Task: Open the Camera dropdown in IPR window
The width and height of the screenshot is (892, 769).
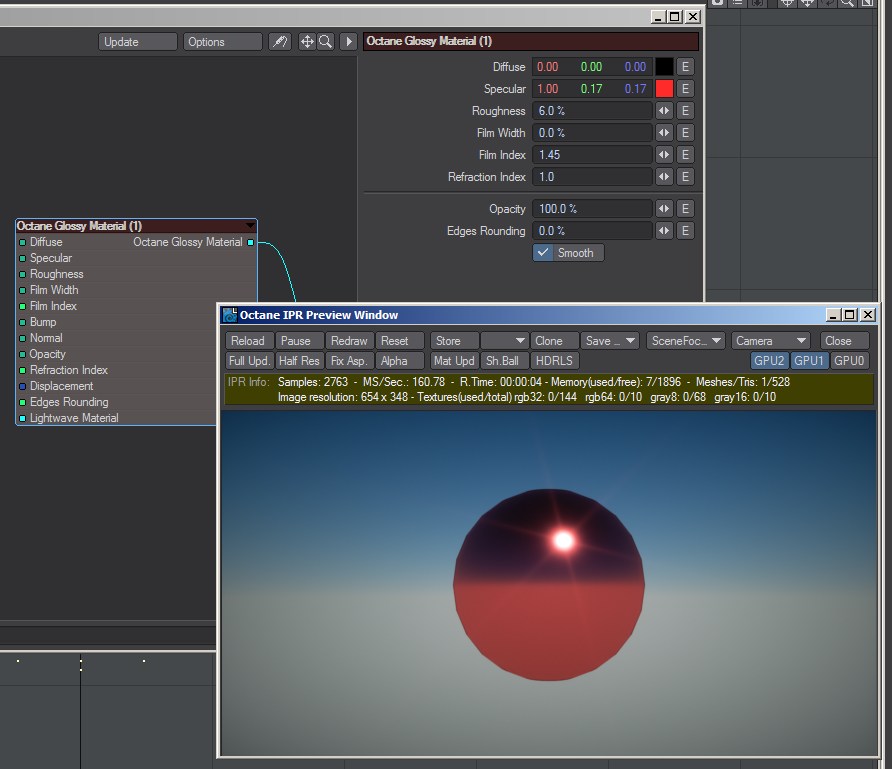Action: (770, 341)
